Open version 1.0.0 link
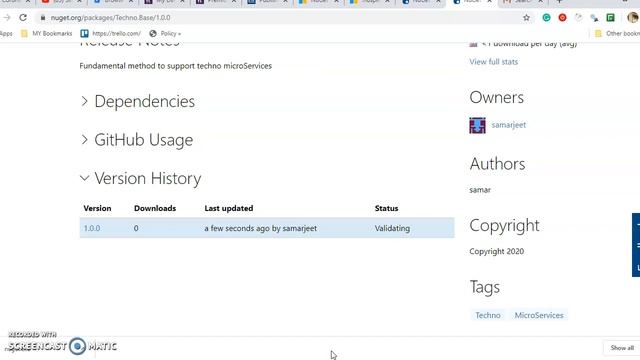 point(92,228)
